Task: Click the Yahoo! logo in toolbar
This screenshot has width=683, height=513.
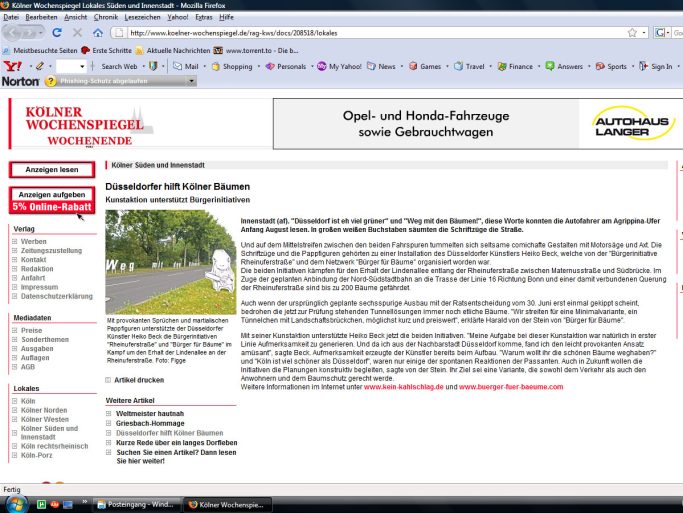Action: (x=13, y=66)
